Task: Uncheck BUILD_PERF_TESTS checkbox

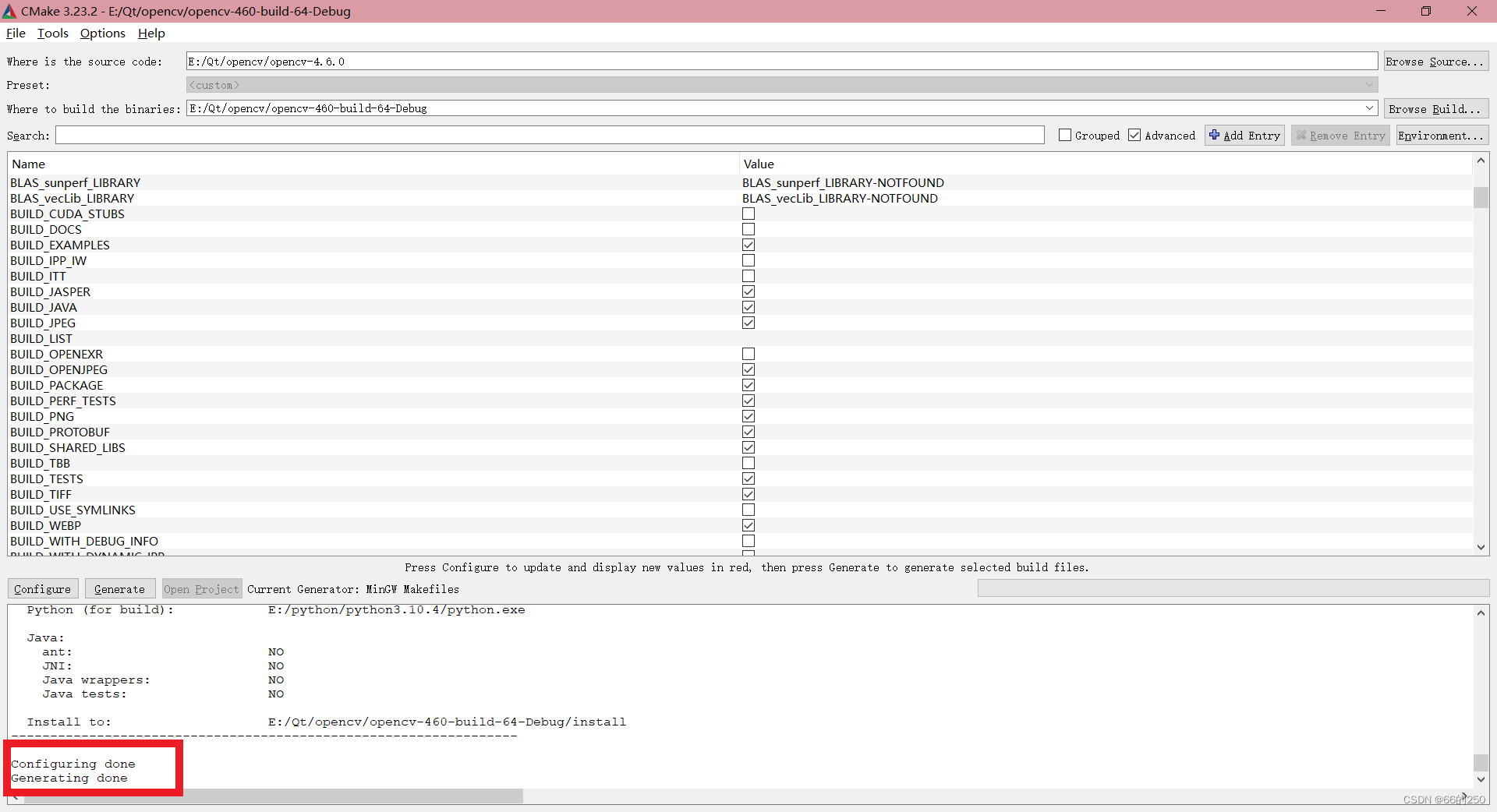Action: pos(748,401)
